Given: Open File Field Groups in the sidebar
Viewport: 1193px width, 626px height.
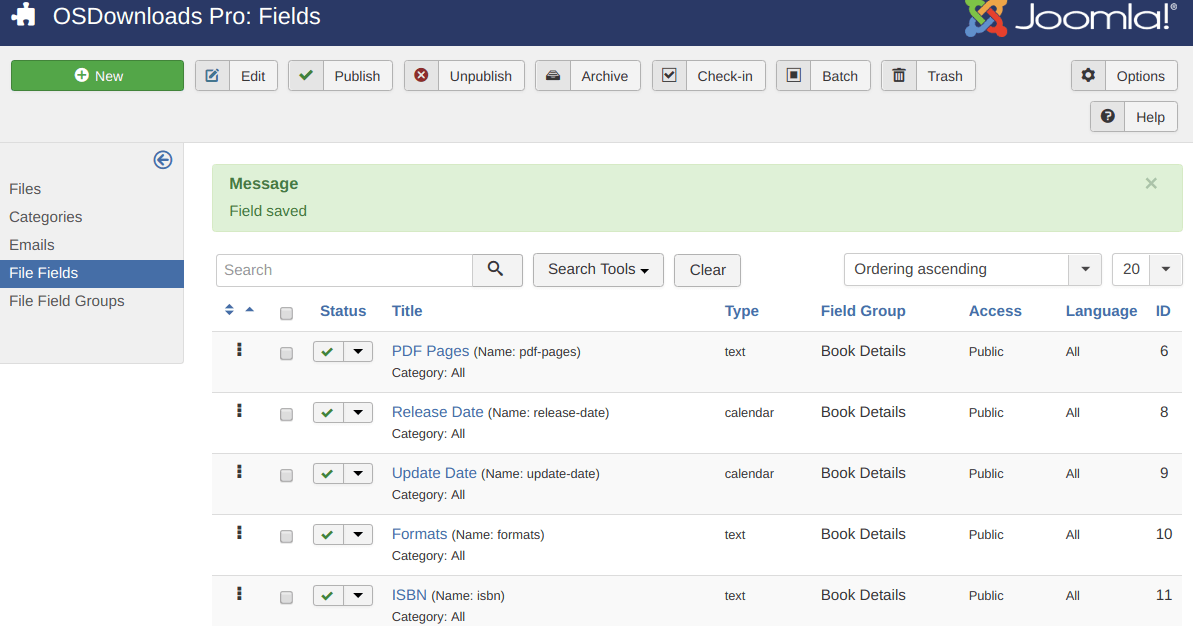Looking at the screenshot, I should click(x=67, y=301).
